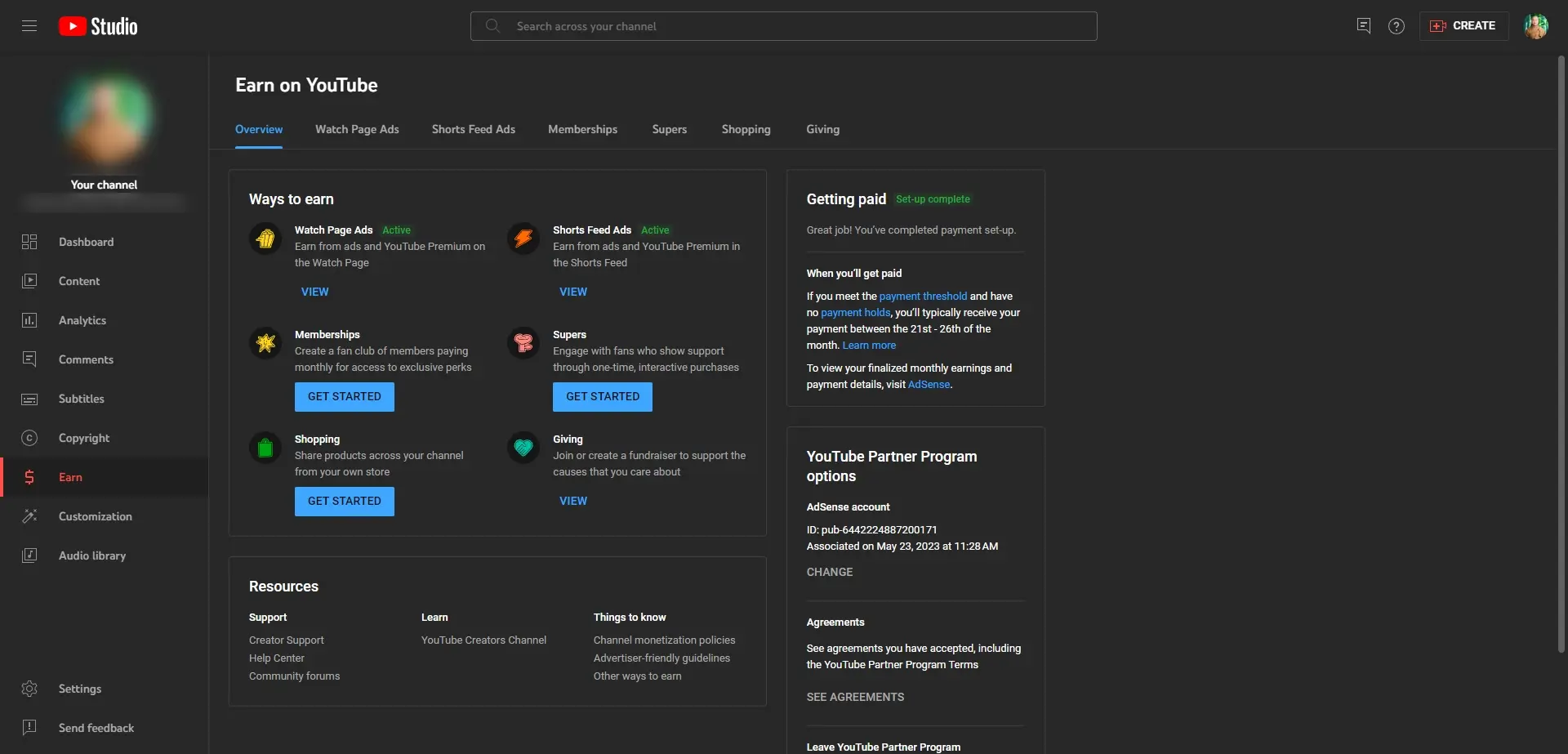Click the Giving heart icon
This screenshot has width=1568, height=754.
tap(523, 448)
